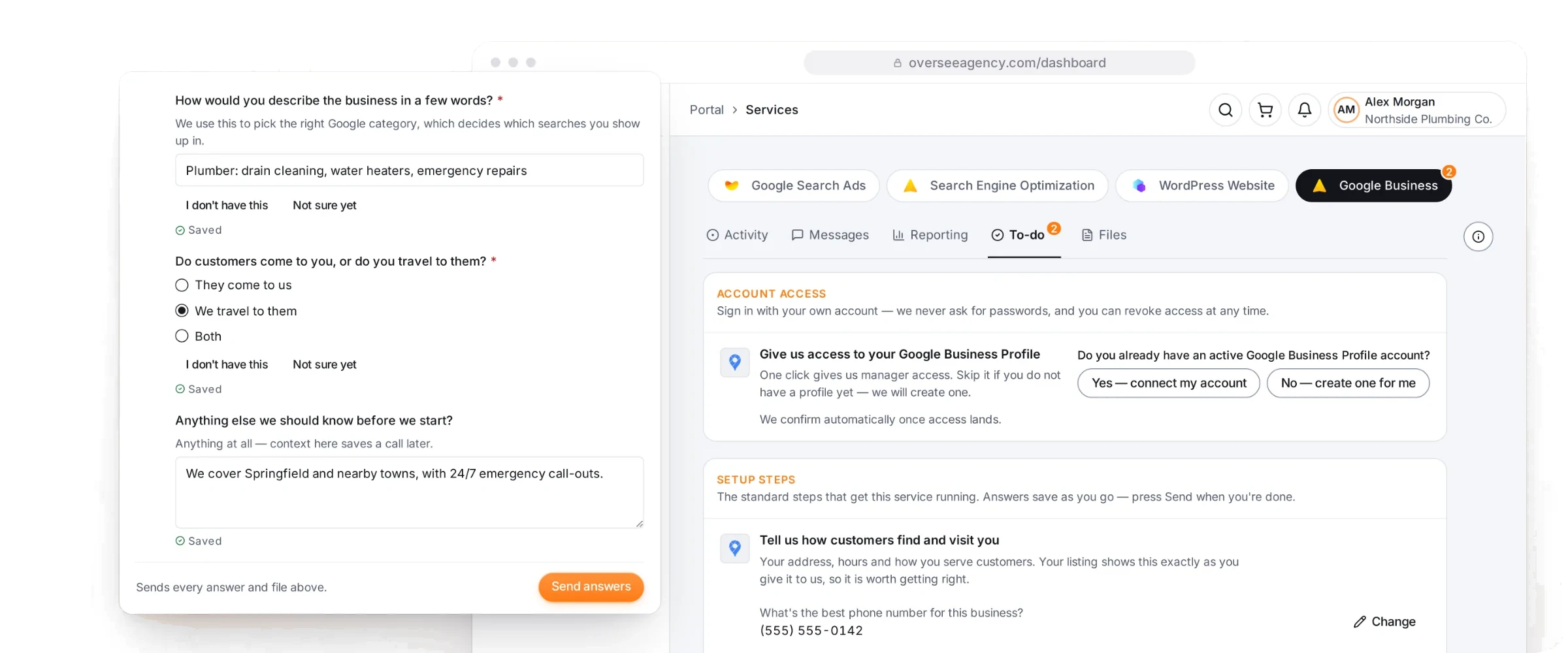The image size is (1568, 653).
Task: Click the Portal breadcrumb link
Action: click(707, 110)
